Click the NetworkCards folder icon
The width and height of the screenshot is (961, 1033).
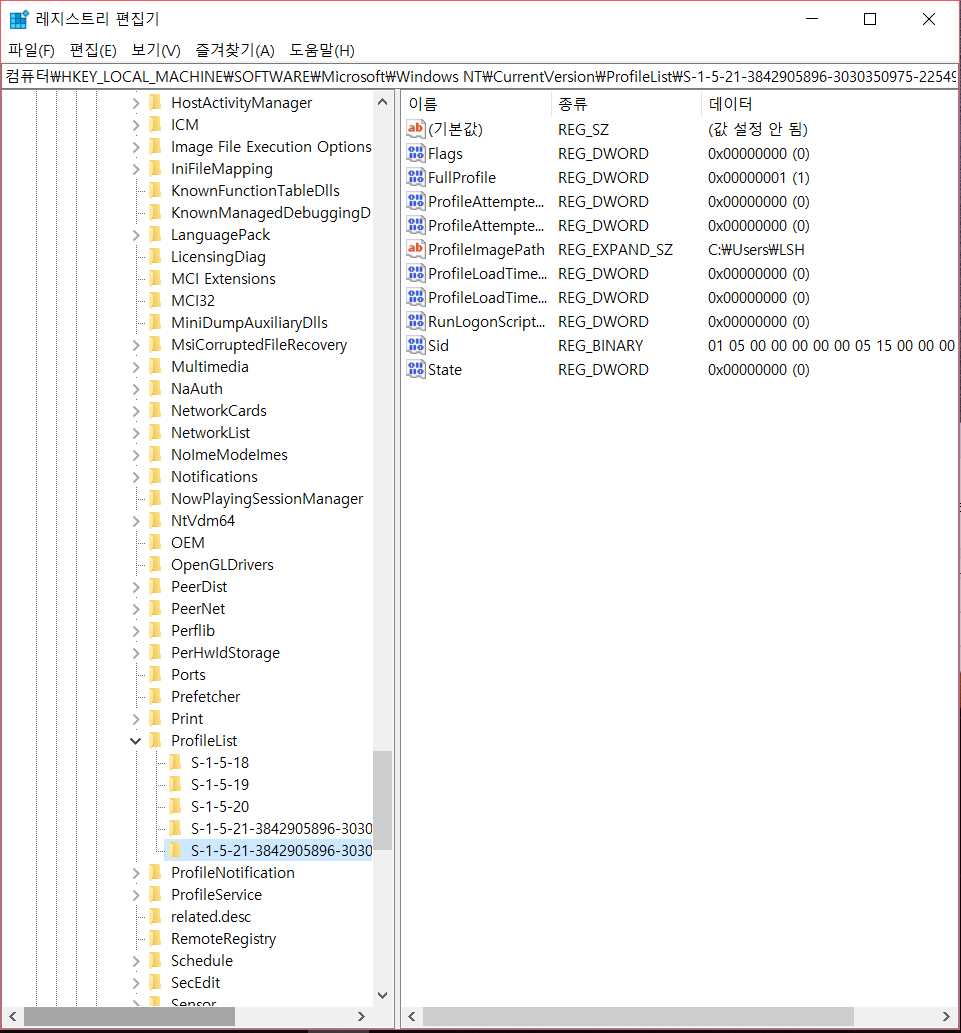coord(155,410)
